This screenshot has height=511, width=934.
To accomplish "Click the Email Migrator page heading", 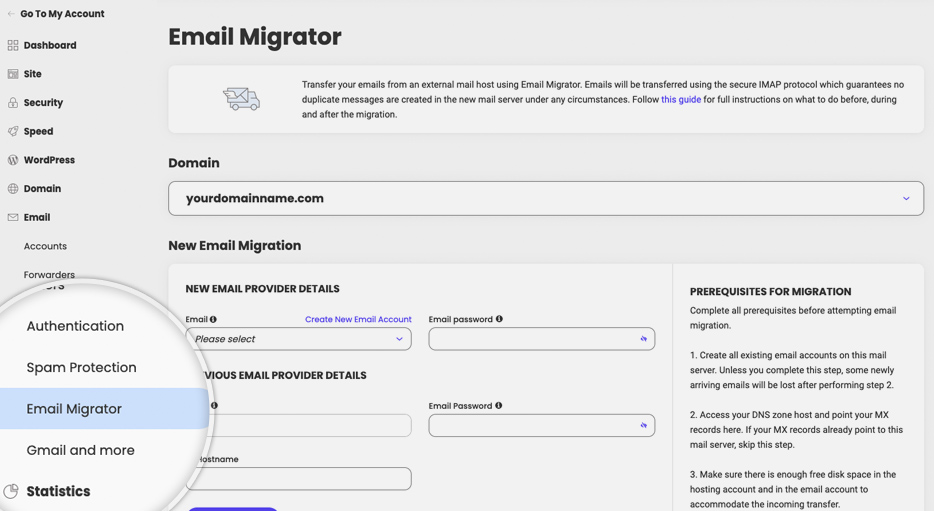I will (x=255, y=37).
